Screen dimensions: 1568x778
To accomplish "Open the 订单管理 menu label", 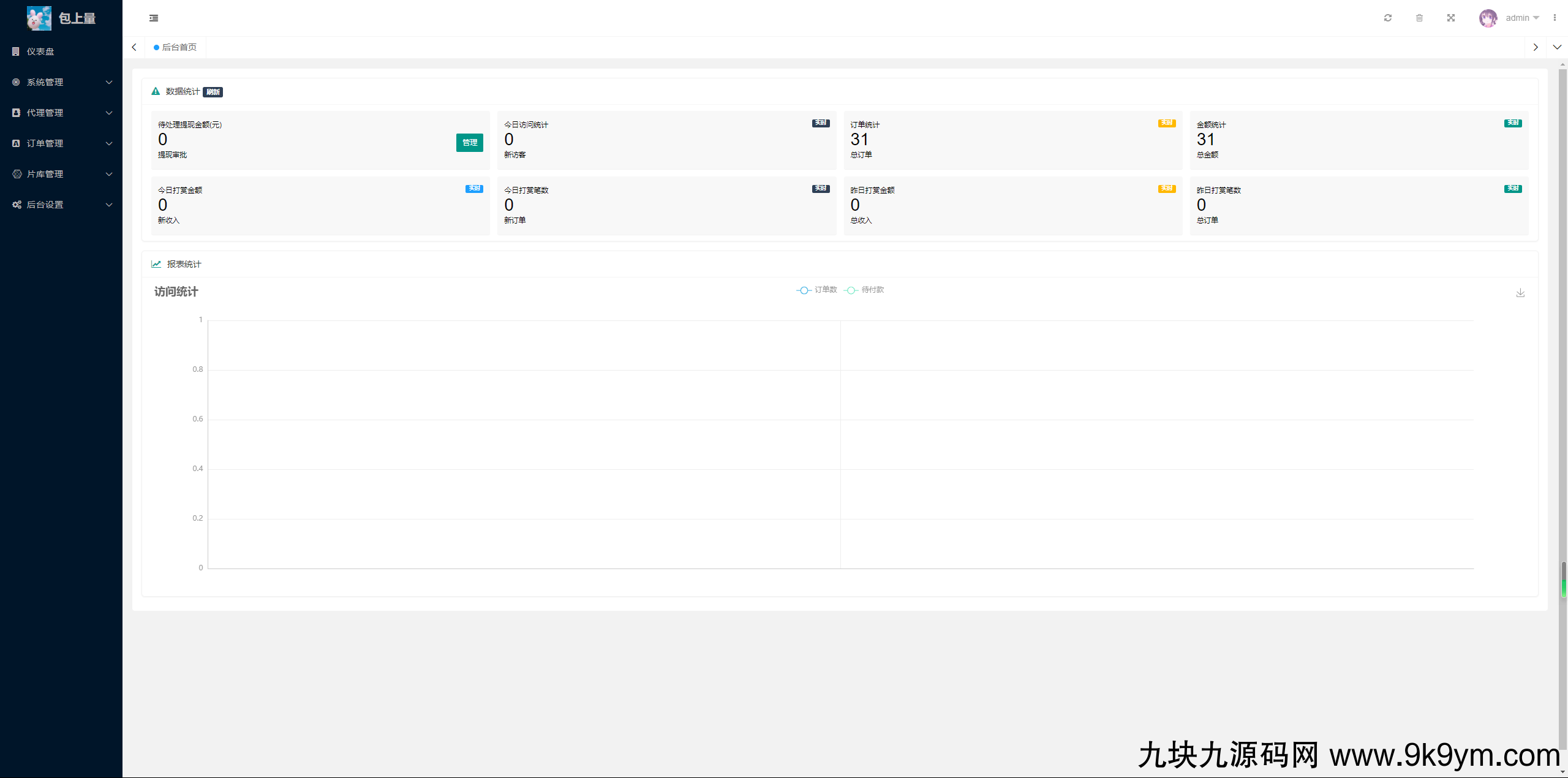I will click(45, 143).
